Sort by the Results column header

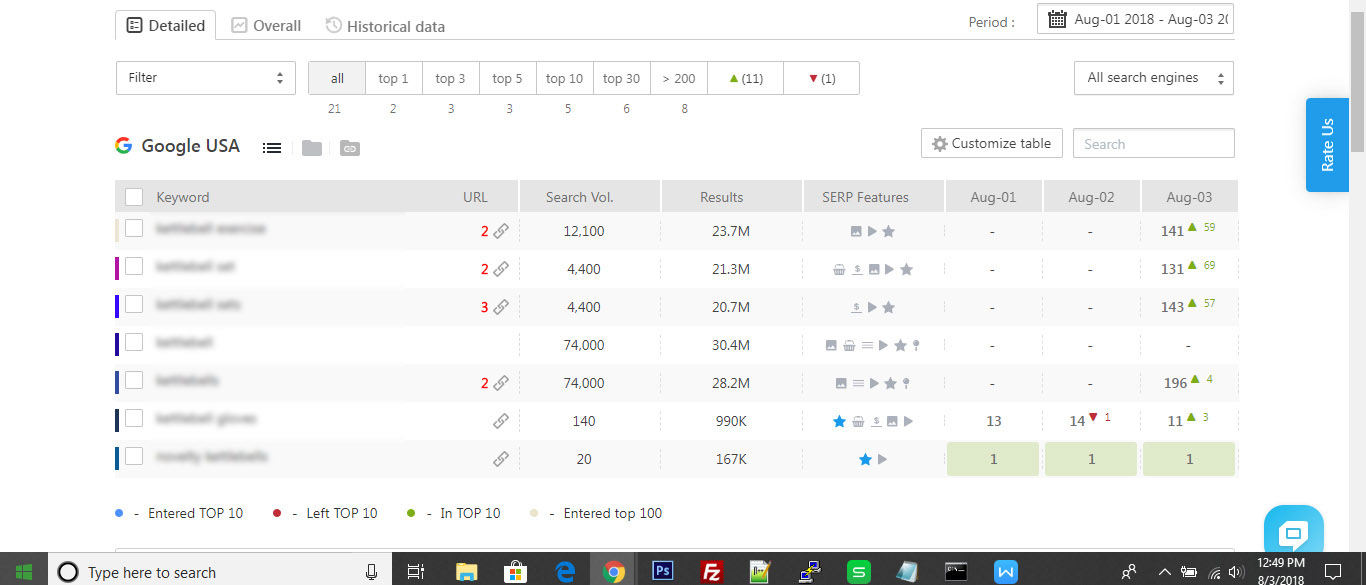[x=732, y=197]
